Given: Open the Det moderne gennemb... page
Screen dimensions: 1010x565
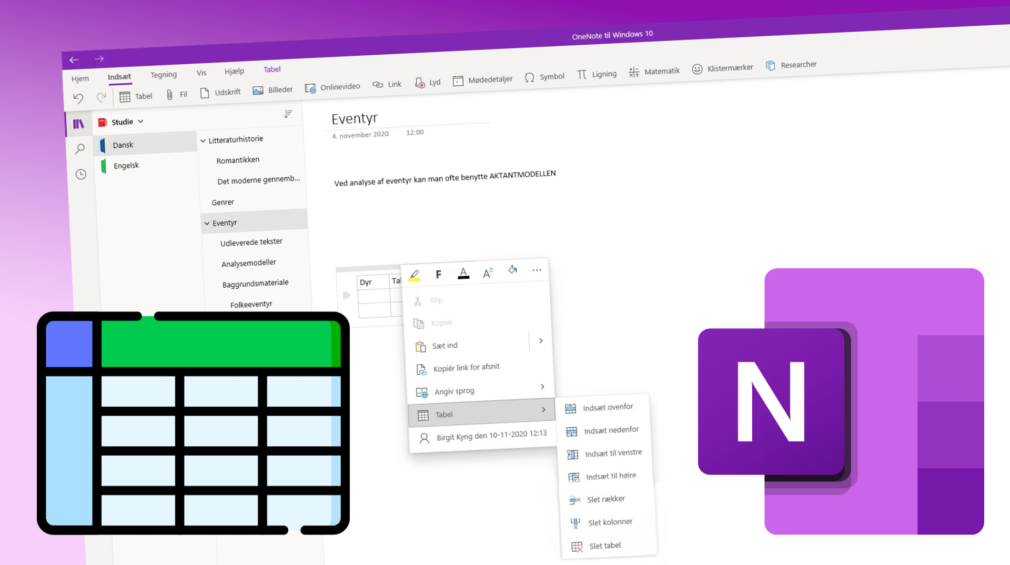Looking at the screenshot, I should click(x=258, y=180).
